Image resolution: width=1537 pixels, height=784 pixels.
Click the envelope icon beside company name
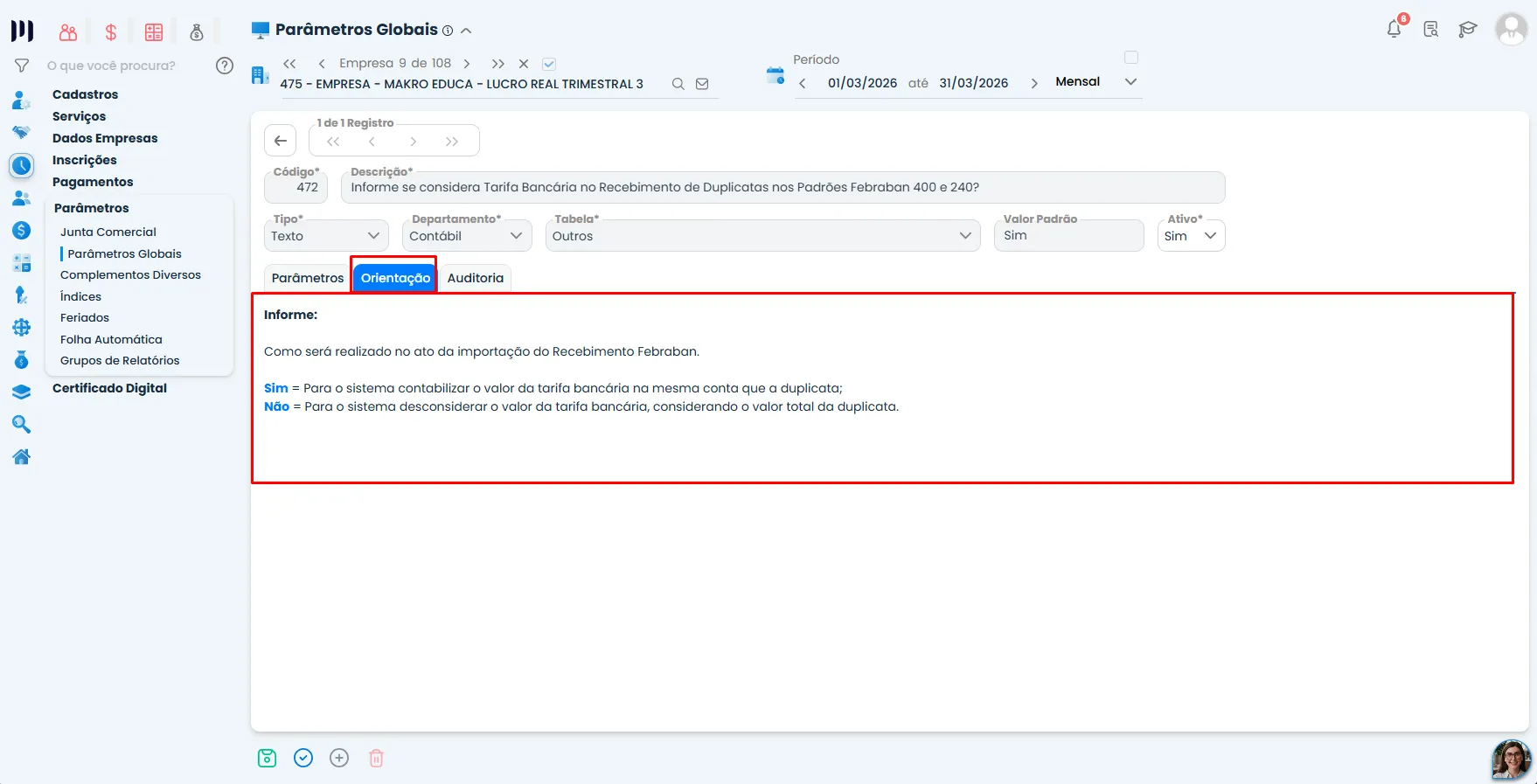pos(702,84)
